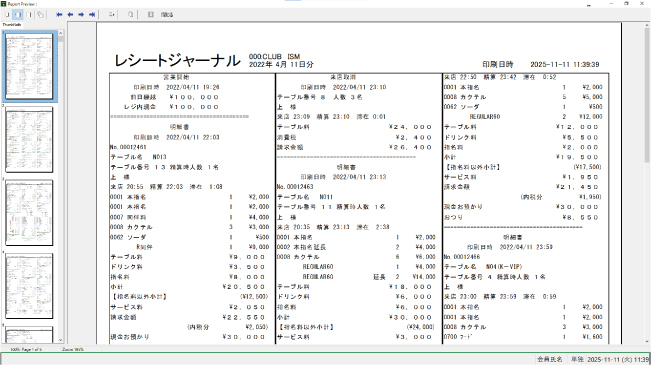Click the REGULAR60 延長 ¥14,000 row
Image resolution: width=651 pixels, height=365 pixels.
369,277
